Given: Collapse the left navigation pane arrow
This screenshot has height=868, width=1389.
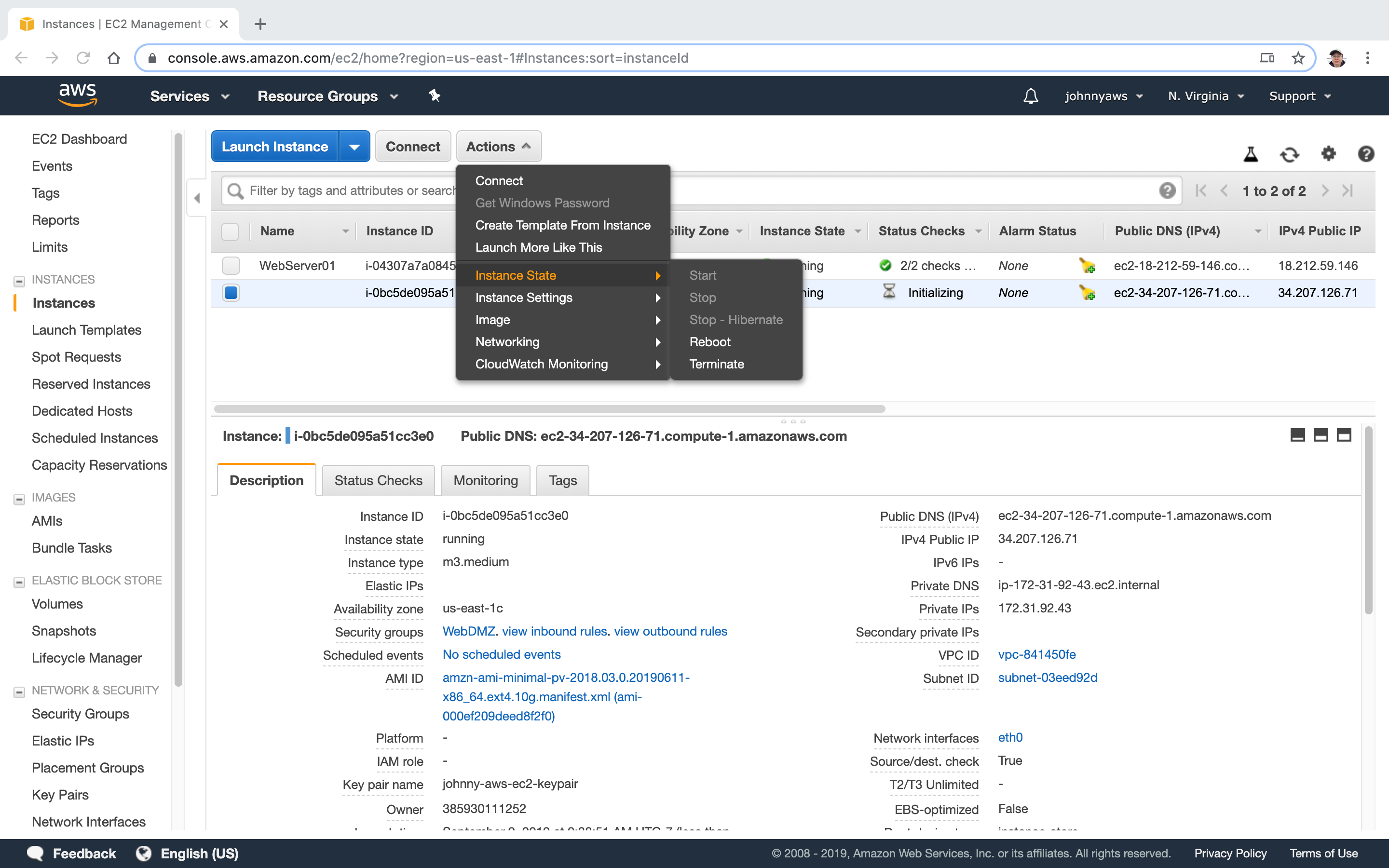Looking at the screenshot, I should pos(197,198).
